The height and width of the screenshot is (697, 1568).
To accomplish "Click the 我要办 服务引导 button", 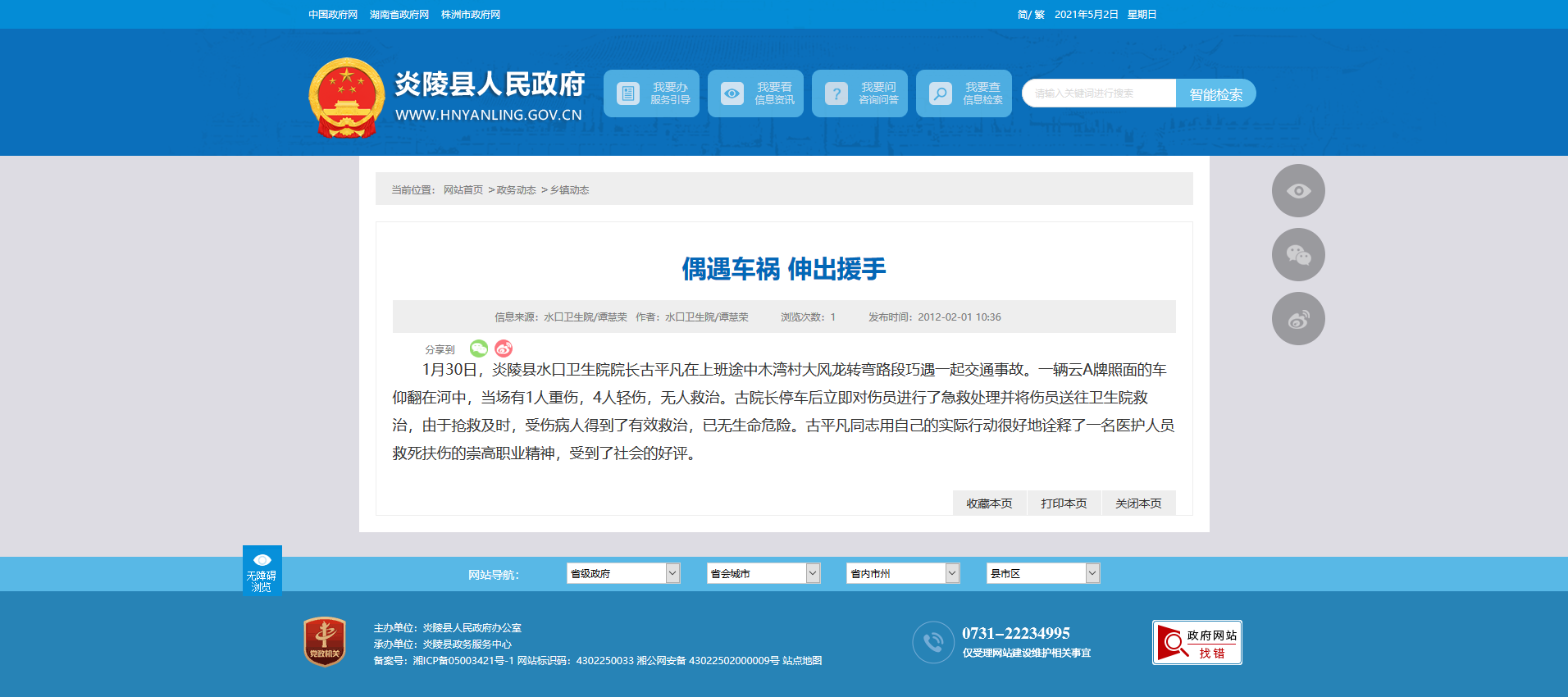I will [x=651, y=93].
